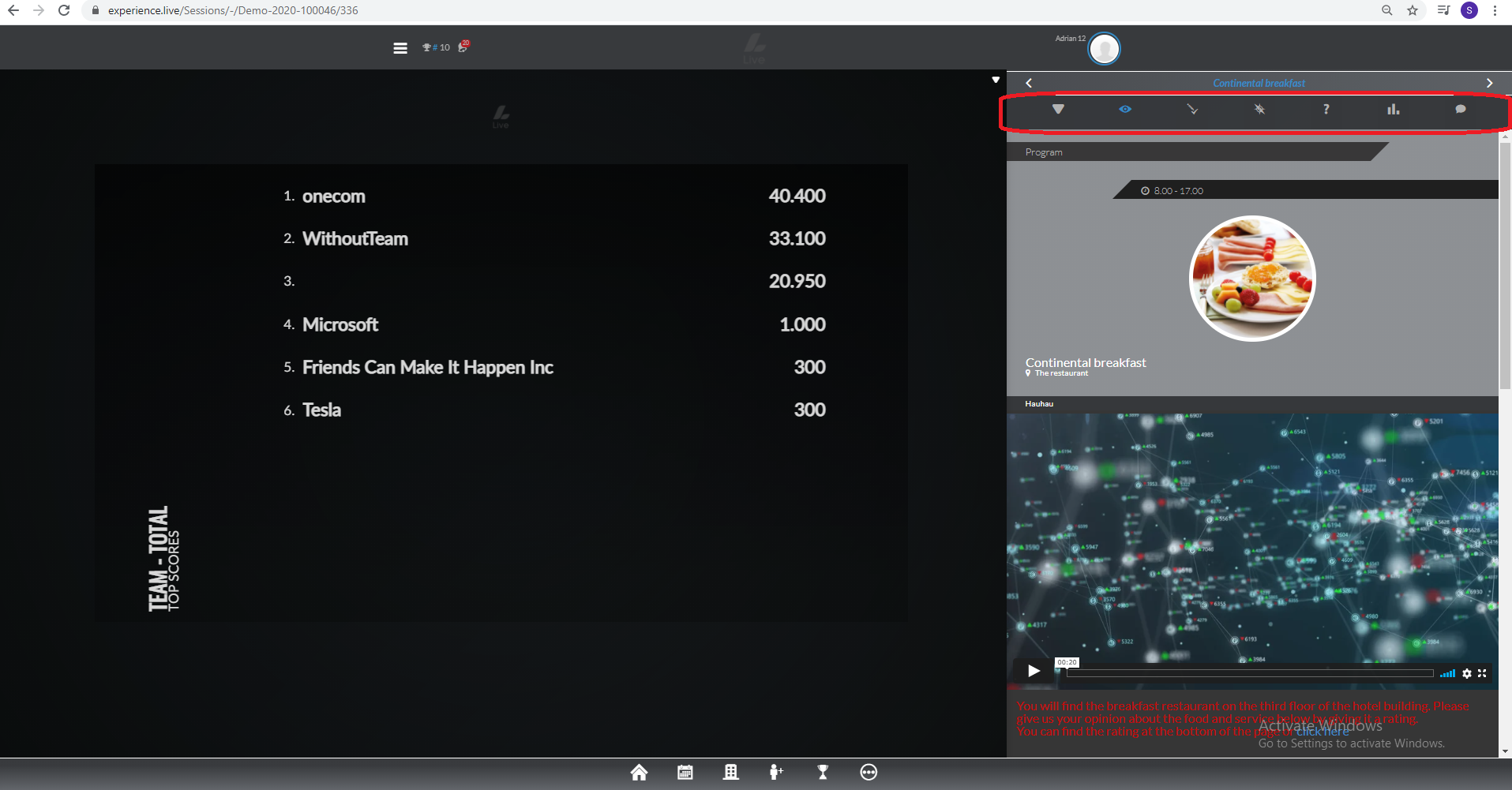Open the checkmark tasks tab

(x=1192, y=109)
